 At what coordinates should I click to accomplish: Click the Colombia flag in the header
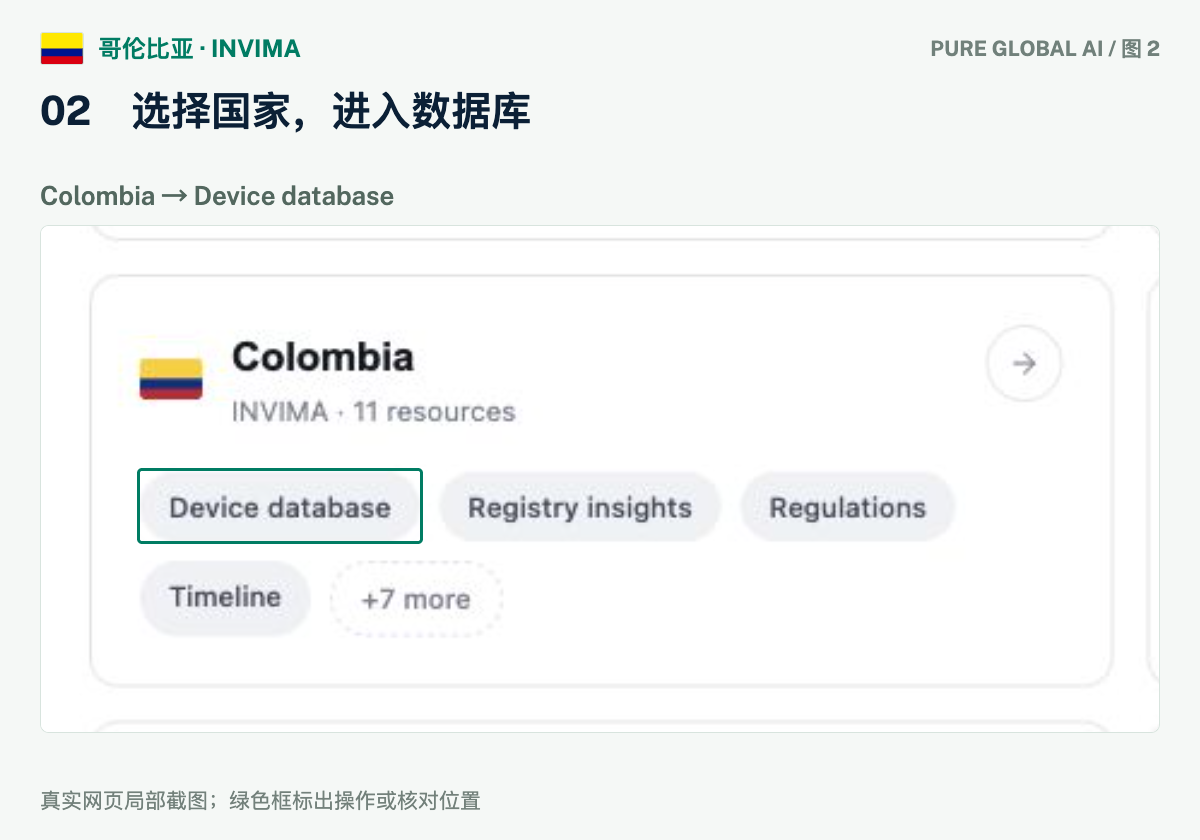pos(62,48)
